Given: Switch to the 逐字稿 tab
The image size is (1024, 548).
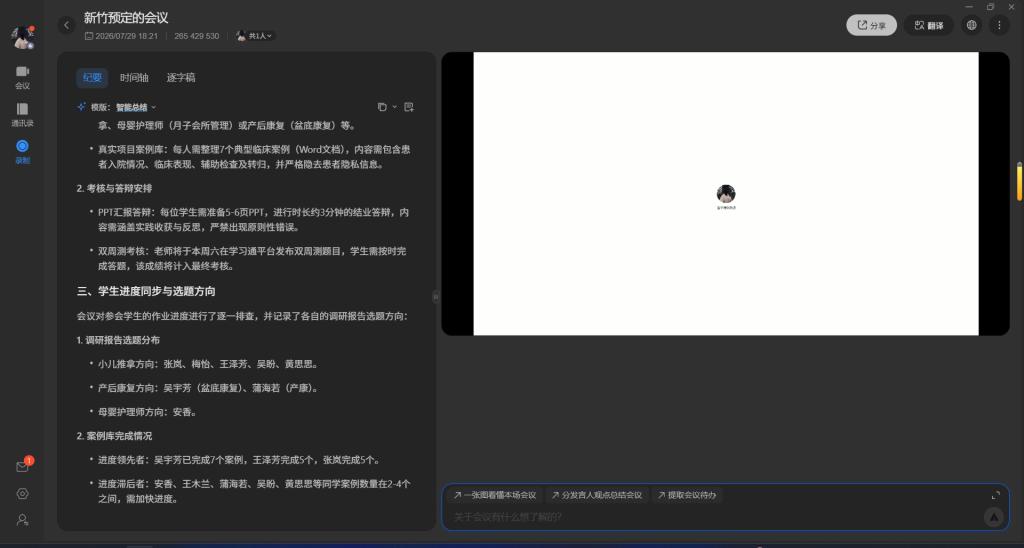Looking at the screenshot, I should click(181, 78).
